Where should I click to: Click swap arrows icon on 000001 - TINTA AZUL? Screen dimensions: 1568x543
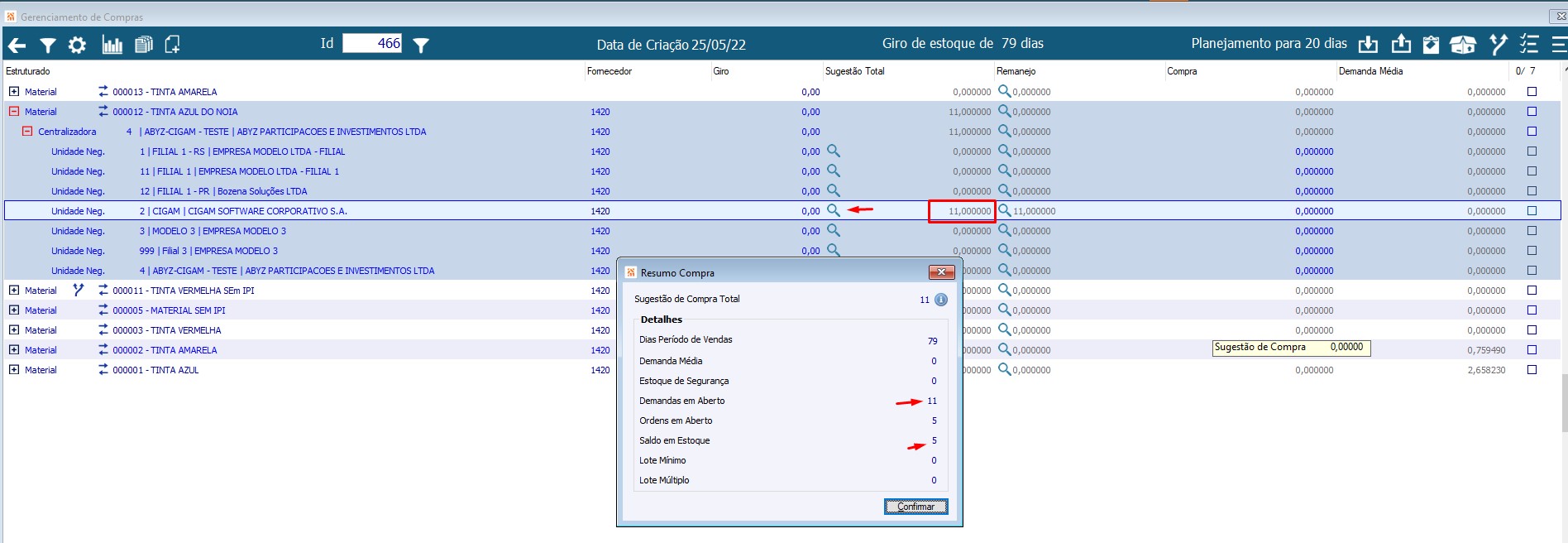pyautogui.click(x=103, y=369)
